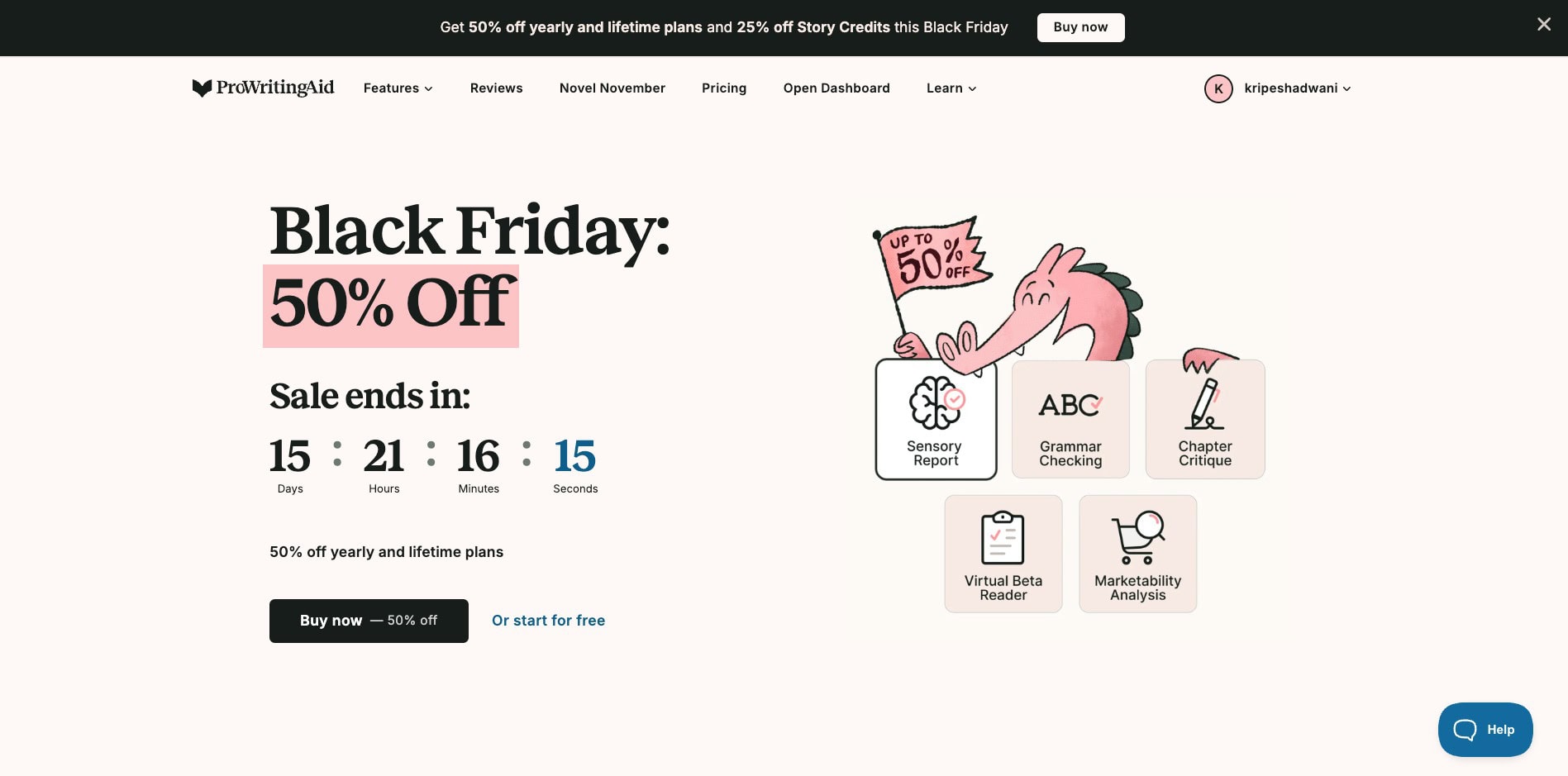This screenshot has width=1568, height=776.
Task: Click Open Dashboard in the navigation
Action: (x=836, y=88)
